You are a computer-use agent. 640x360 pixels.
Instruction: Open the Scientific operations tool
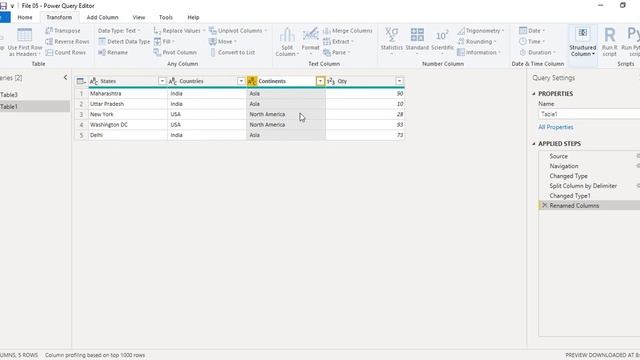click(x=442, y=41)
